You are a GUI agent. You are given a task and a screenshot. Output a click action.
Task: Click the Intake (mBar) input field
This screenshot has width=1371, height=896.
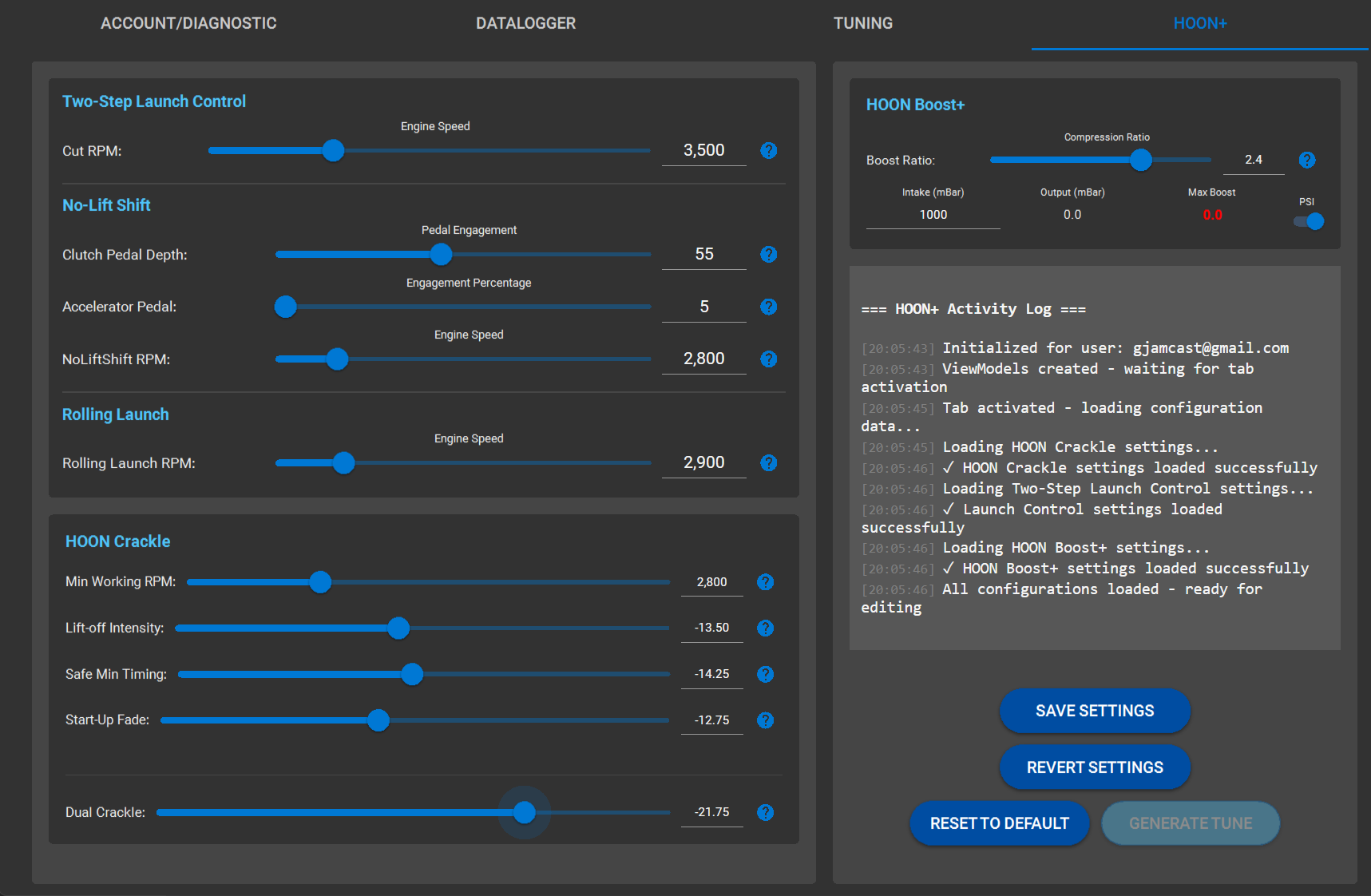(933, 215)
